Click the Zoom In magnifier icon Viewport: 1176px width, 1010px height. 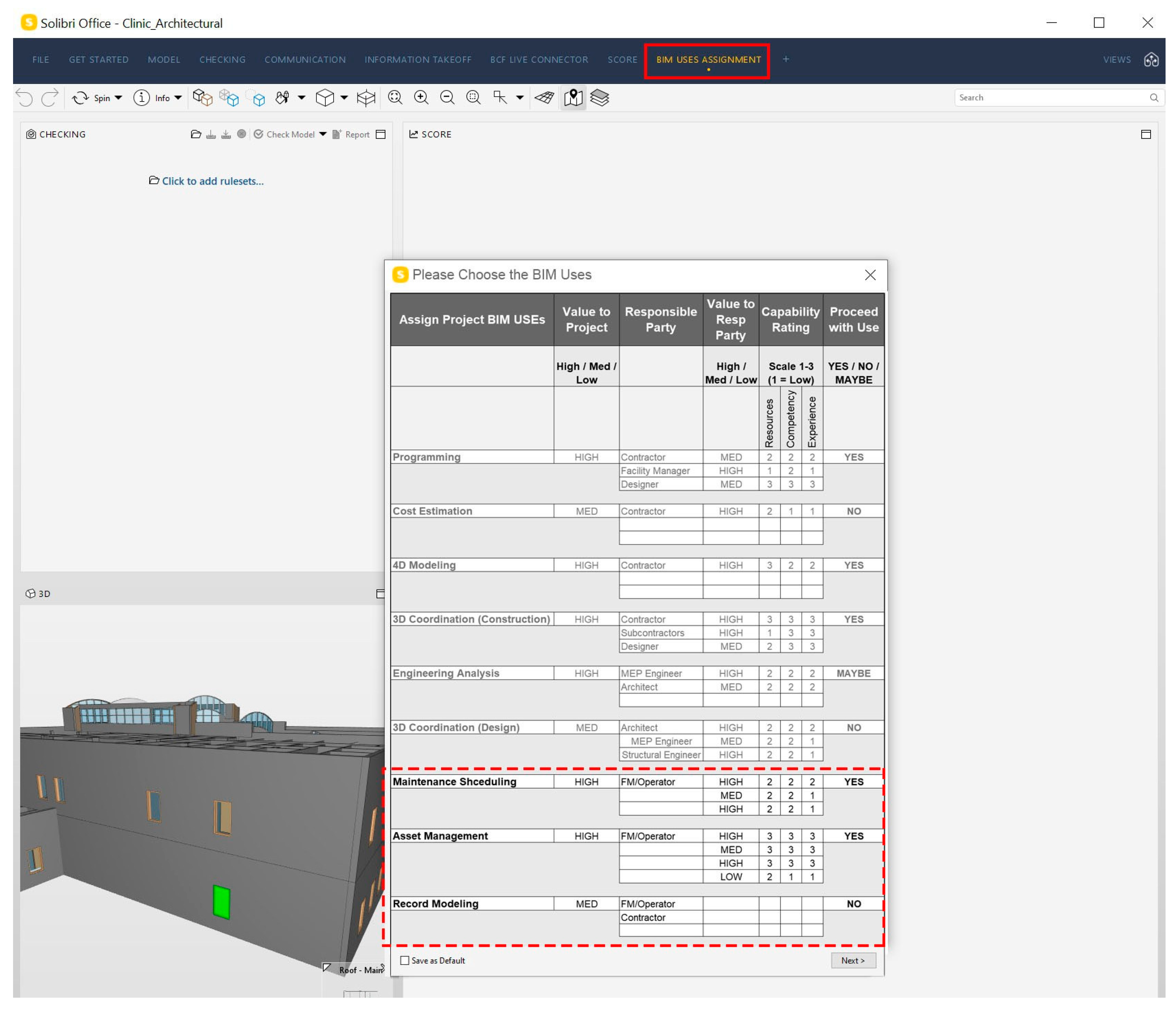coord(420,98)
